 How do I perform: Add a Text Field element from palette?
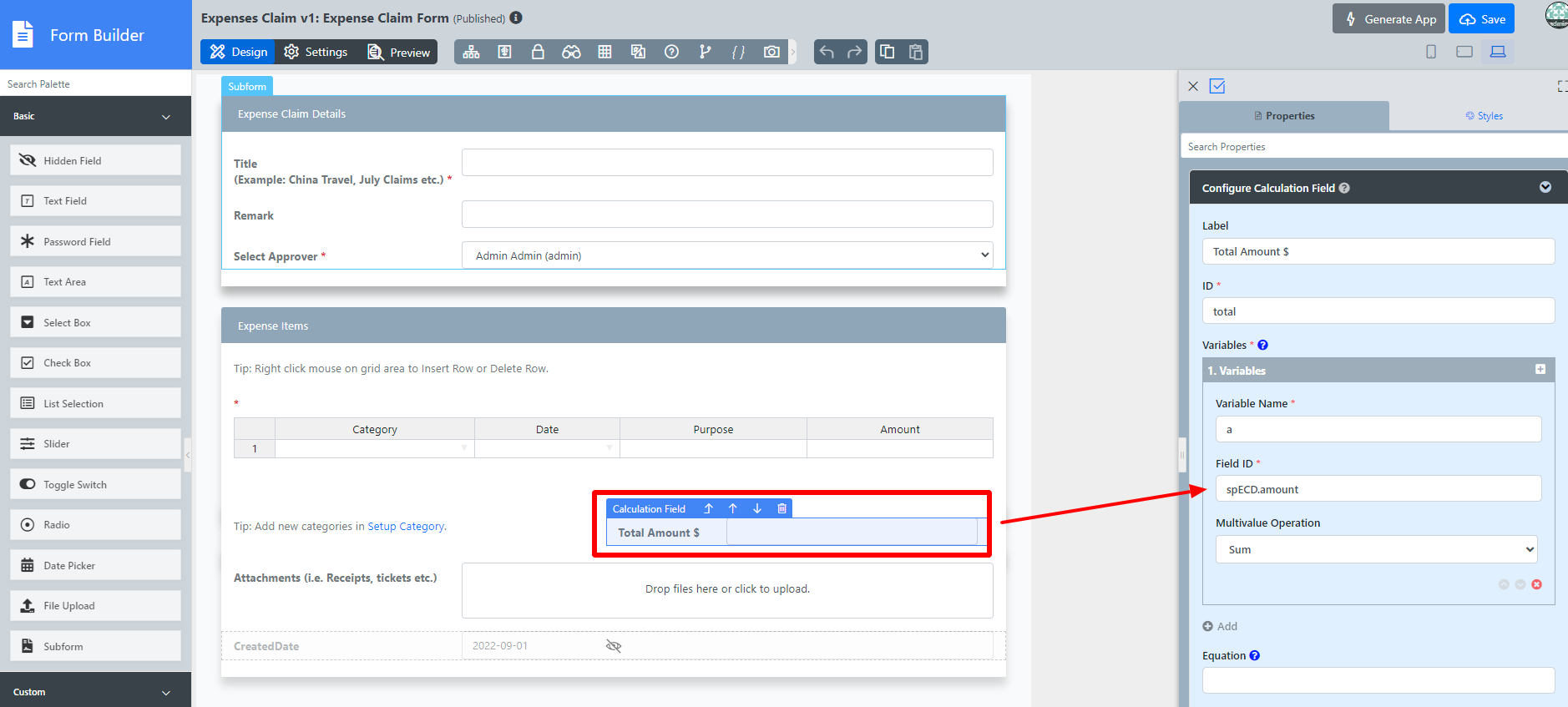click(x=95, y=201)
